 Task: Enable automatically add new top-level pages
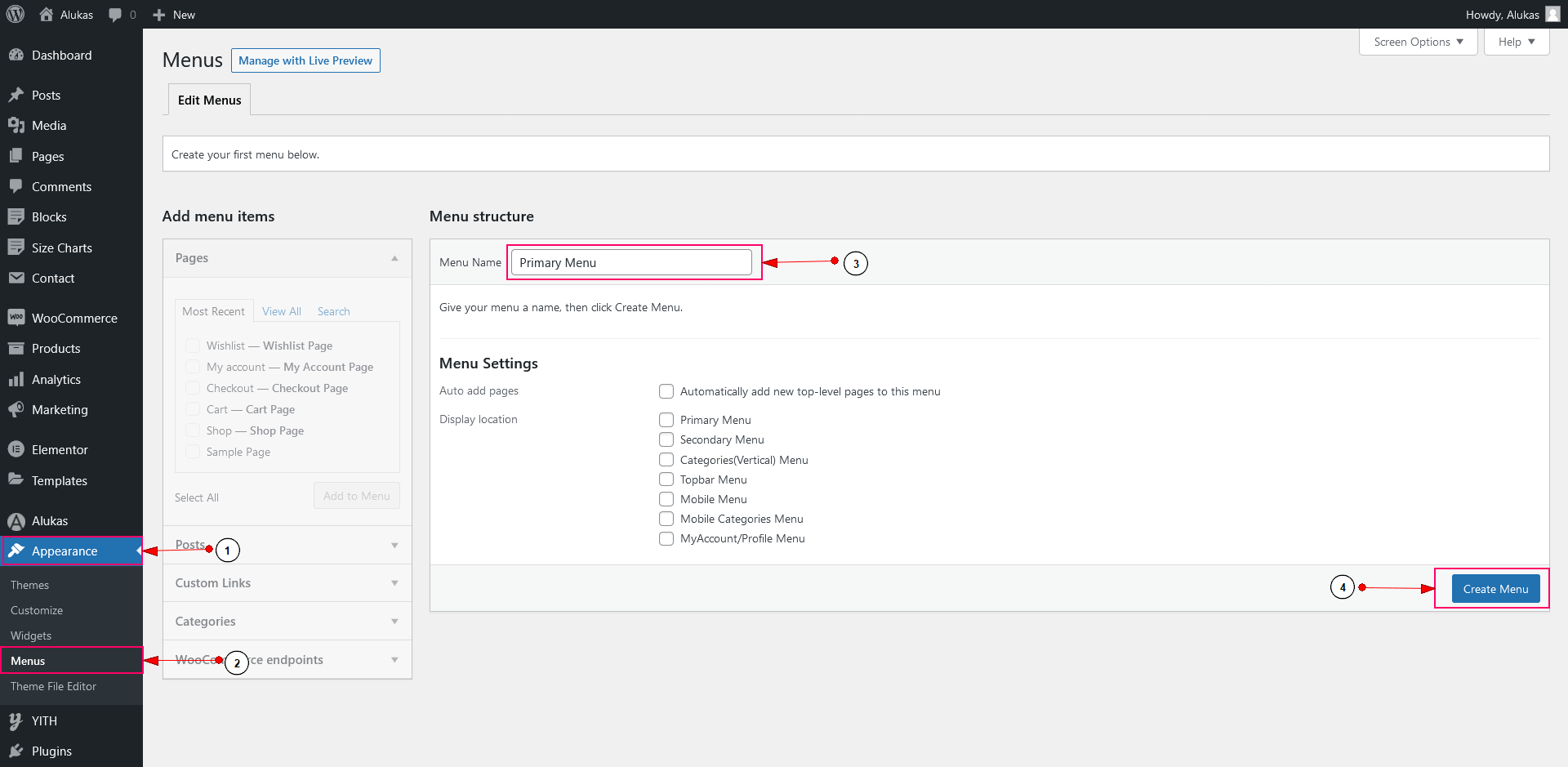666,391
